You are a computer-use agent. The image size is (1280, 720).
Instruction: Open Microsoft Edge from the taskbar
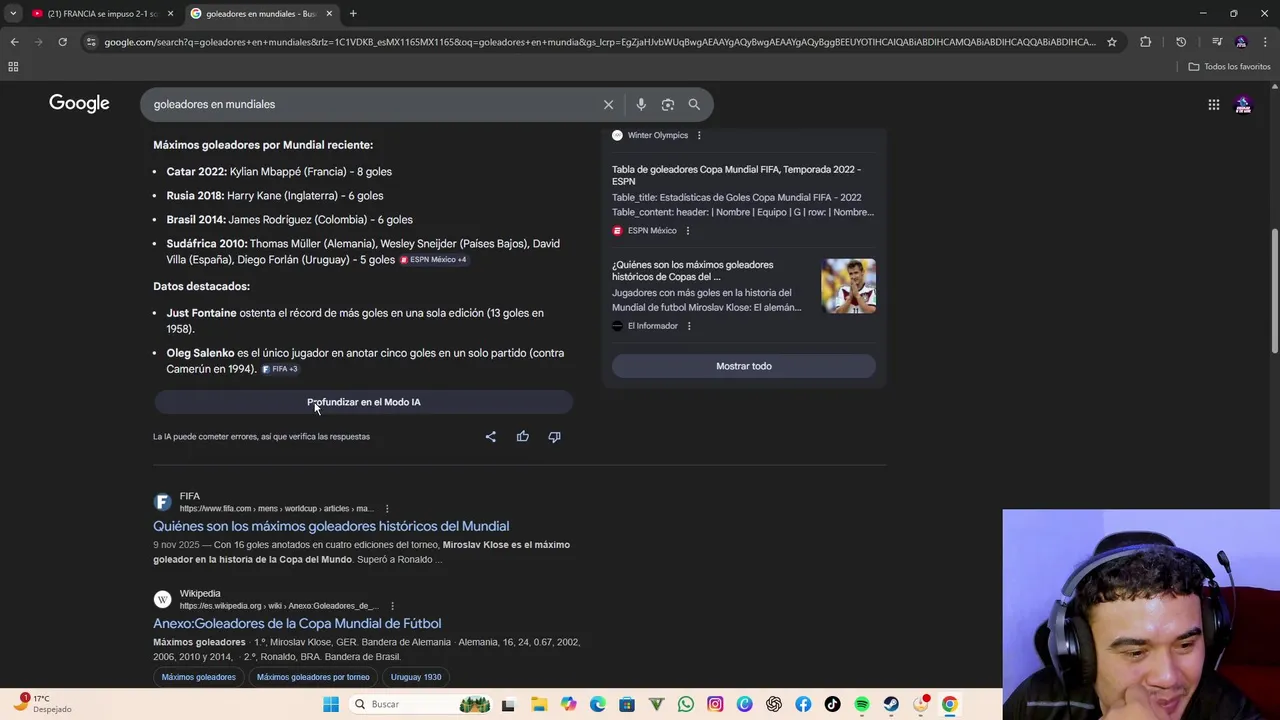[x=597, y=704]
